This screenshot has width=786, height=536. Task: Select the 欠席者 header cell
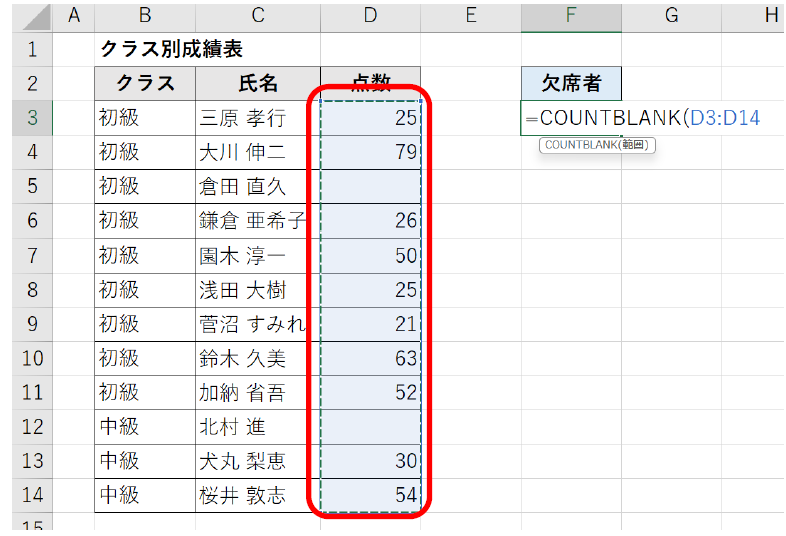(x=571, y=83)
